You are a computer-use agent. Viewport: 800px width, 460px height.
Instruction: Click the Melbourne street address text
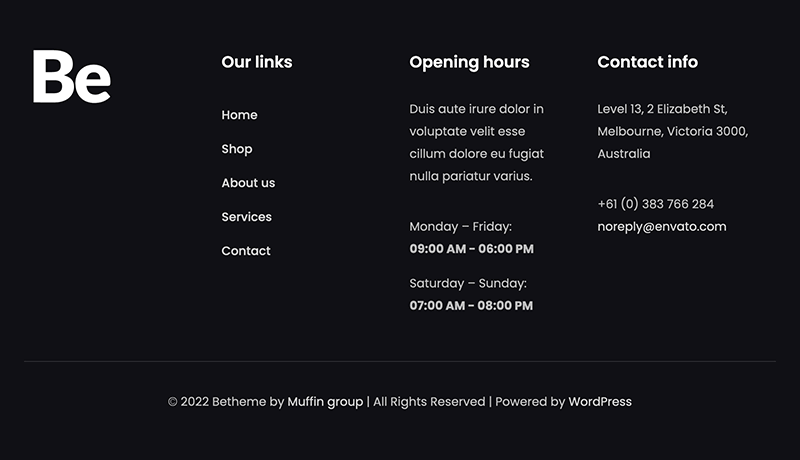[x=672, y=131]
